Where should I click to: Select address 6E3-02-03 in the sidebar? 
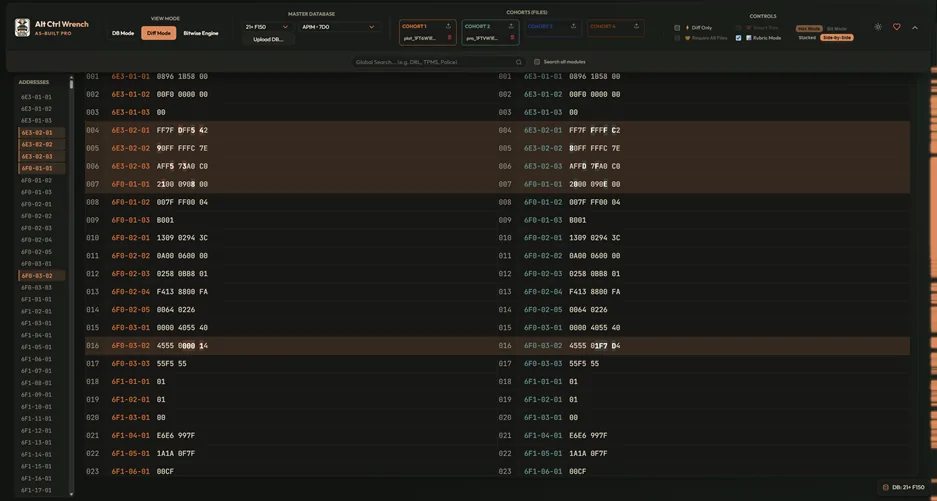point(42,157)
